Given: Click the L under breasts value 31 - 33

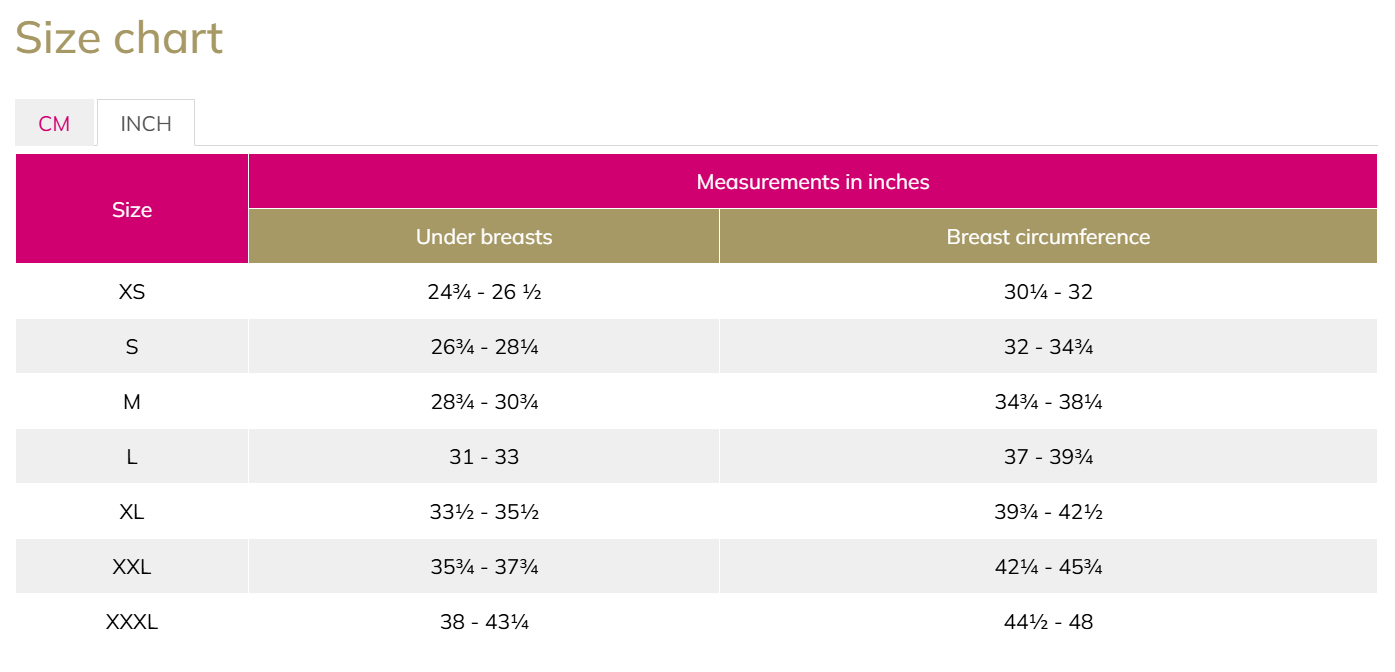Looking at the screenshot, I should (x=484, y=457).
